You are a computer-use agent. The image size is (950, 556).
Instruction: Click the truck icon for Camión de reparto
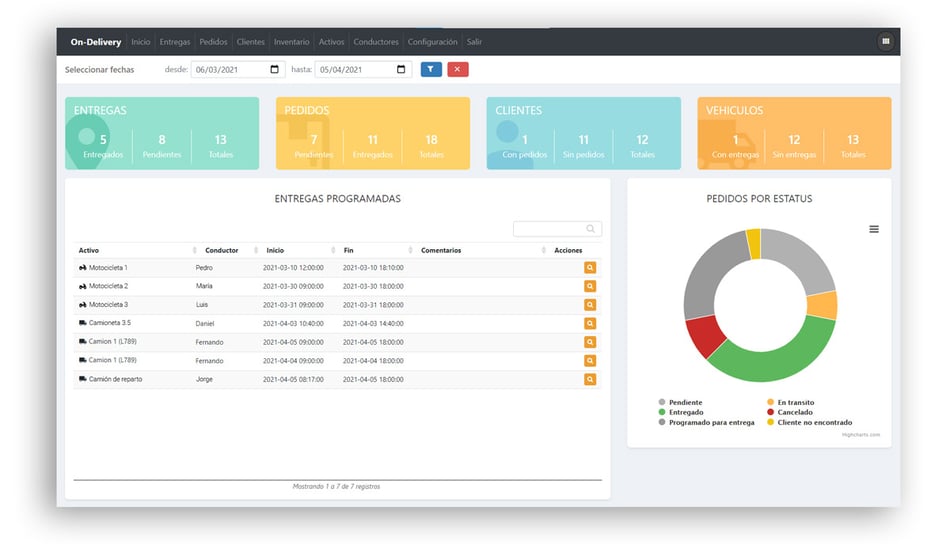(x=82, y=379)
